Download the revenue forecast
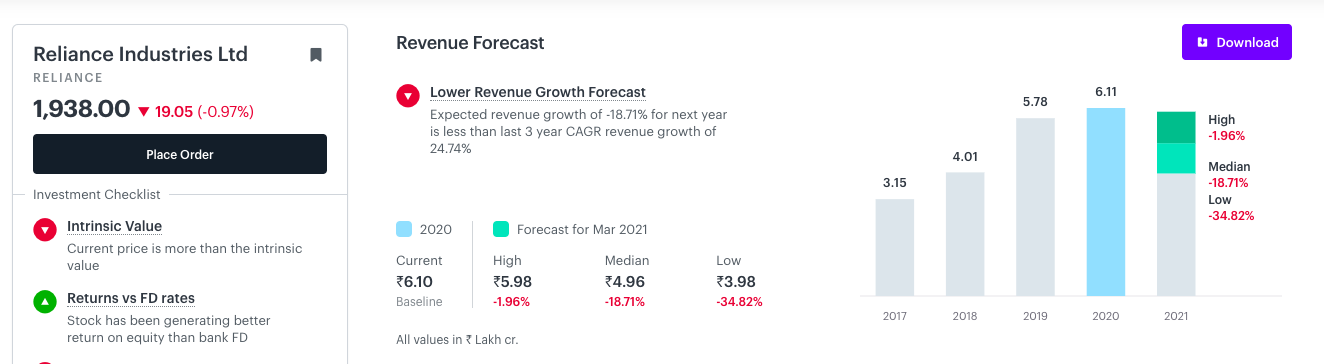The image size is (1324, 364). coord(1237,42)
